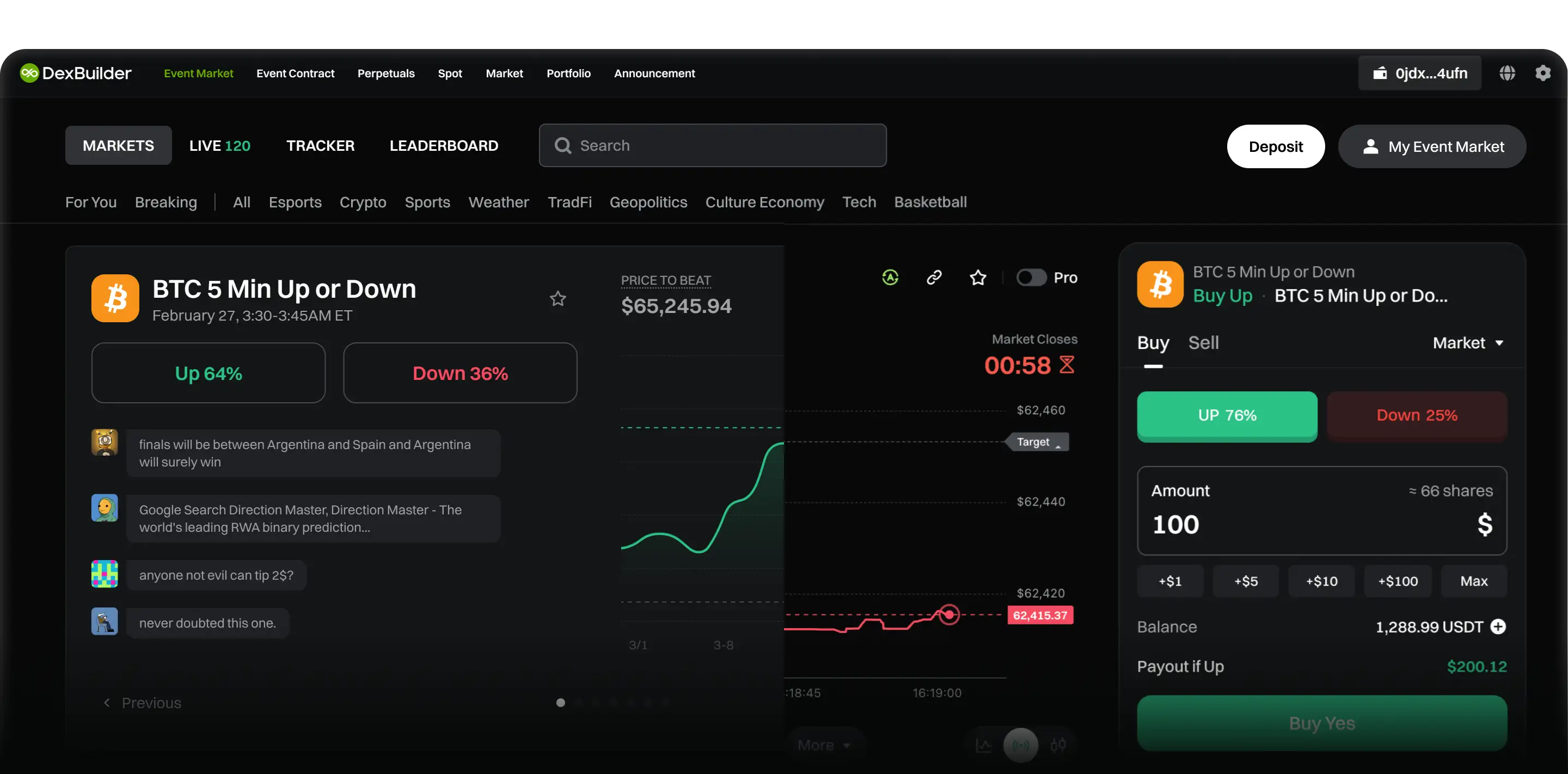Switch to LEADERBOARD tab

coord(444,145)
